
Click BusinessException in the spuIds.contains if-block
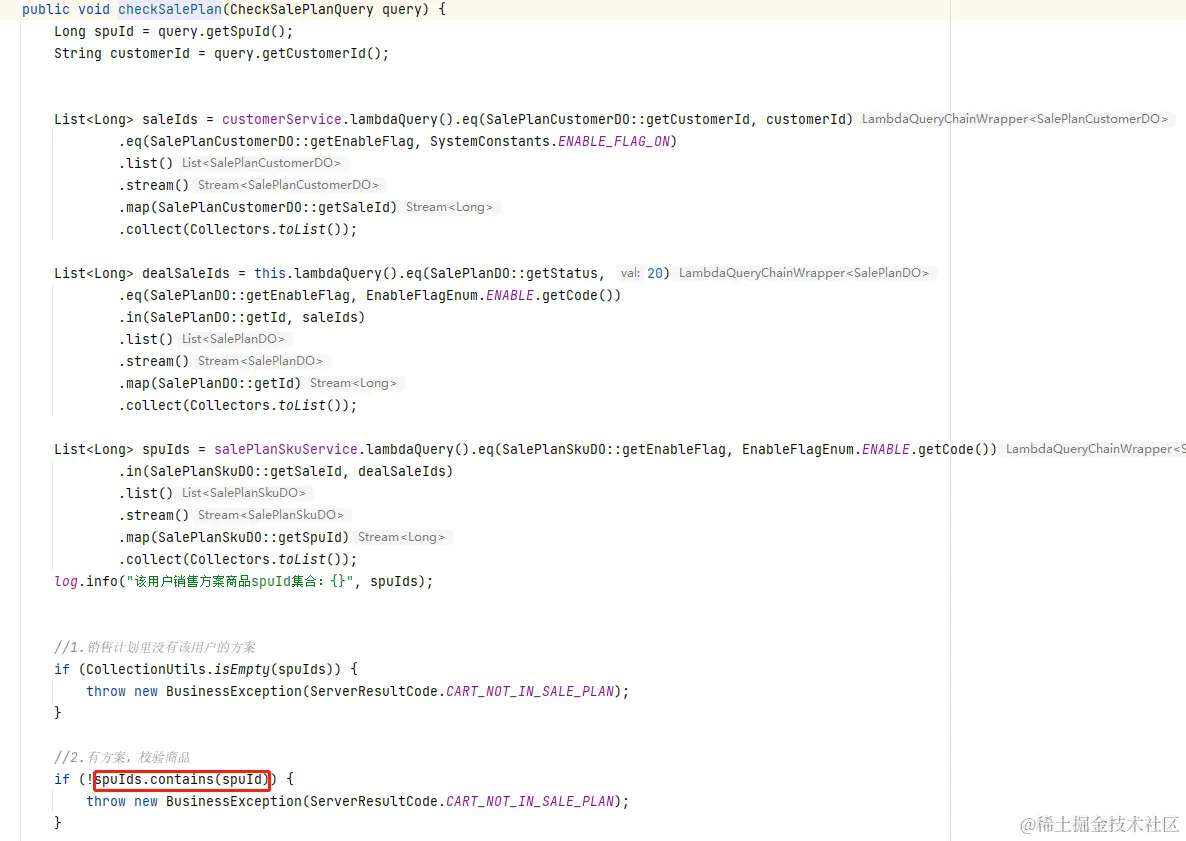click(x=234, y=801)
